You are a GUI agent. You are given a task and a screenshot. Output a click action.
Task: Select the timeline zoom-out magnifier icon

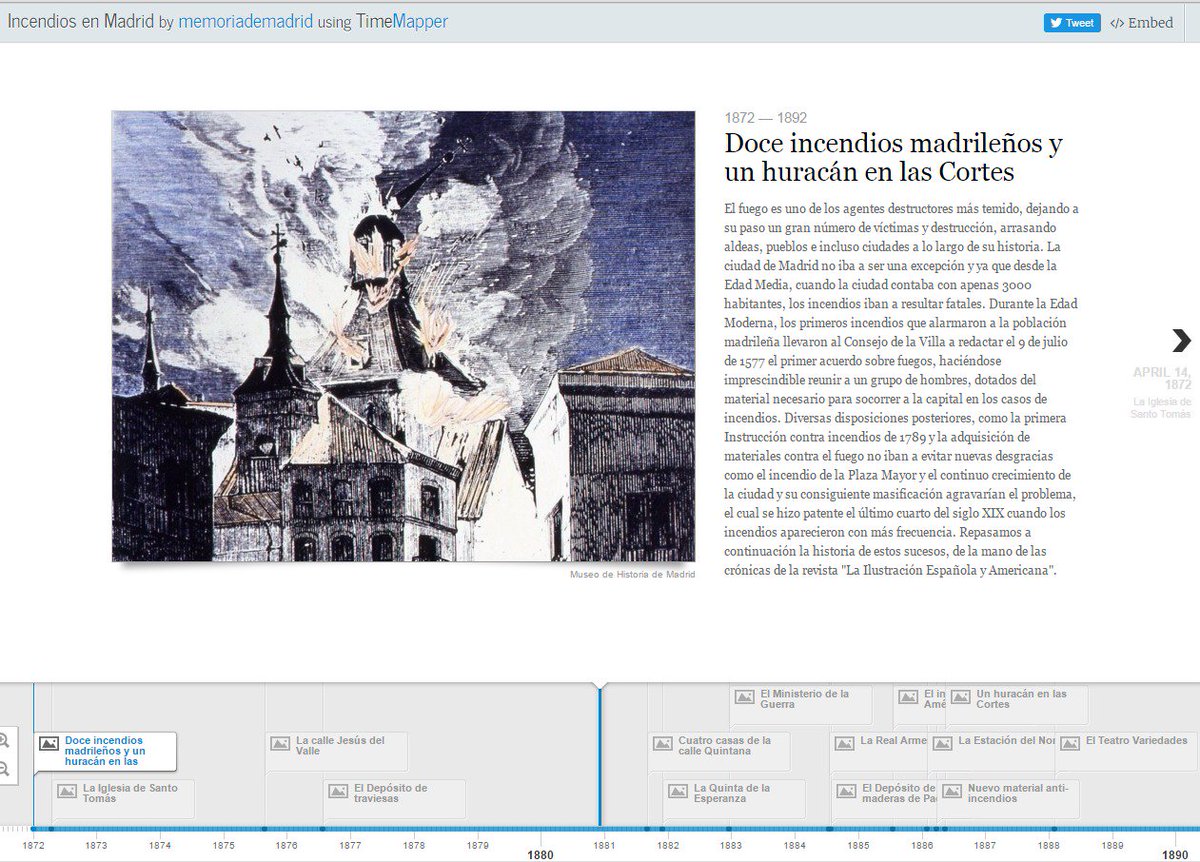click(x=6, y=768)
